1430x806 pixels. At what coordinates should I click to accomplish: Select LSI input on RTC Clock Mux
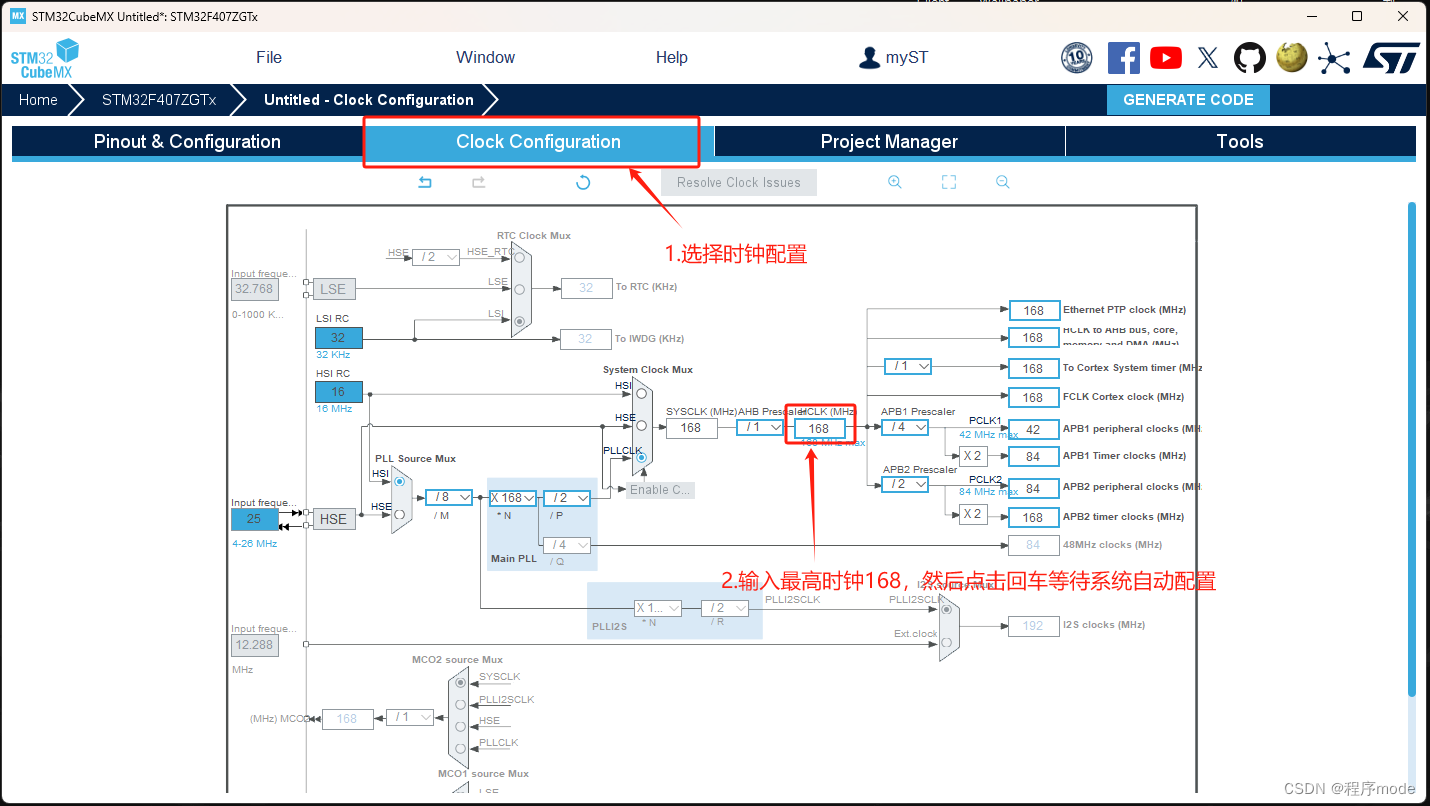click(519, 321)
